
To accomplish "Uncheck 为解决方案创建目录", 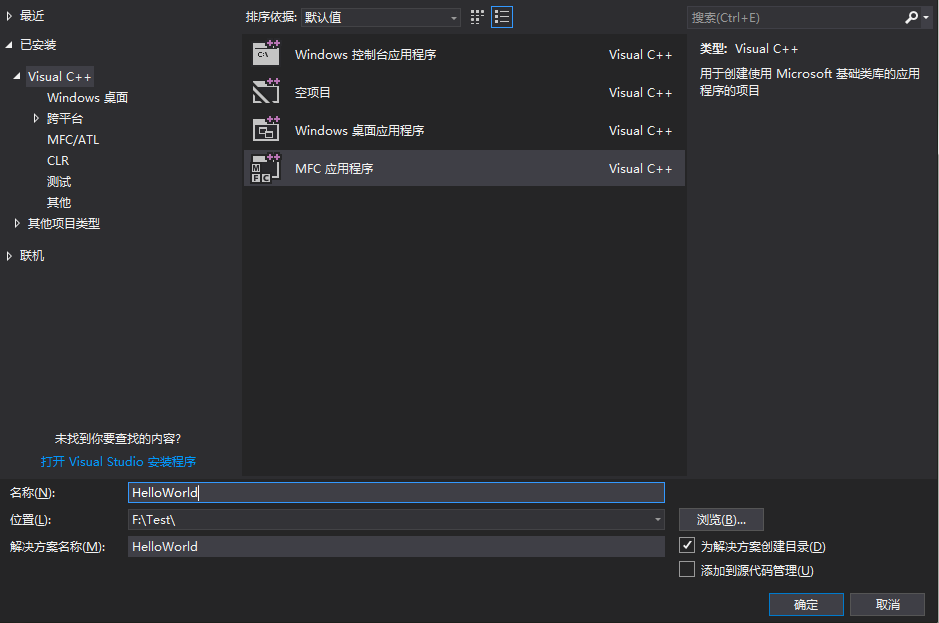I will (x=687, y=545).
